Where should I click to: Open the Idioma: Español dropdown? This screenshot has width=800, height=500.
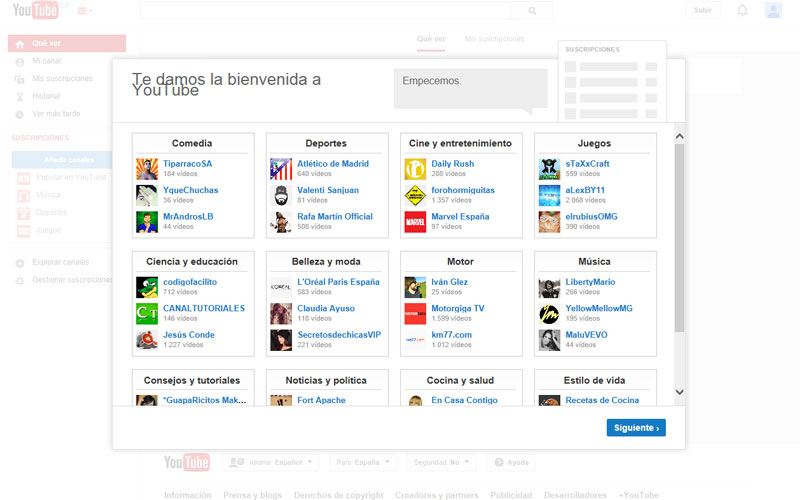click(270, 462)
